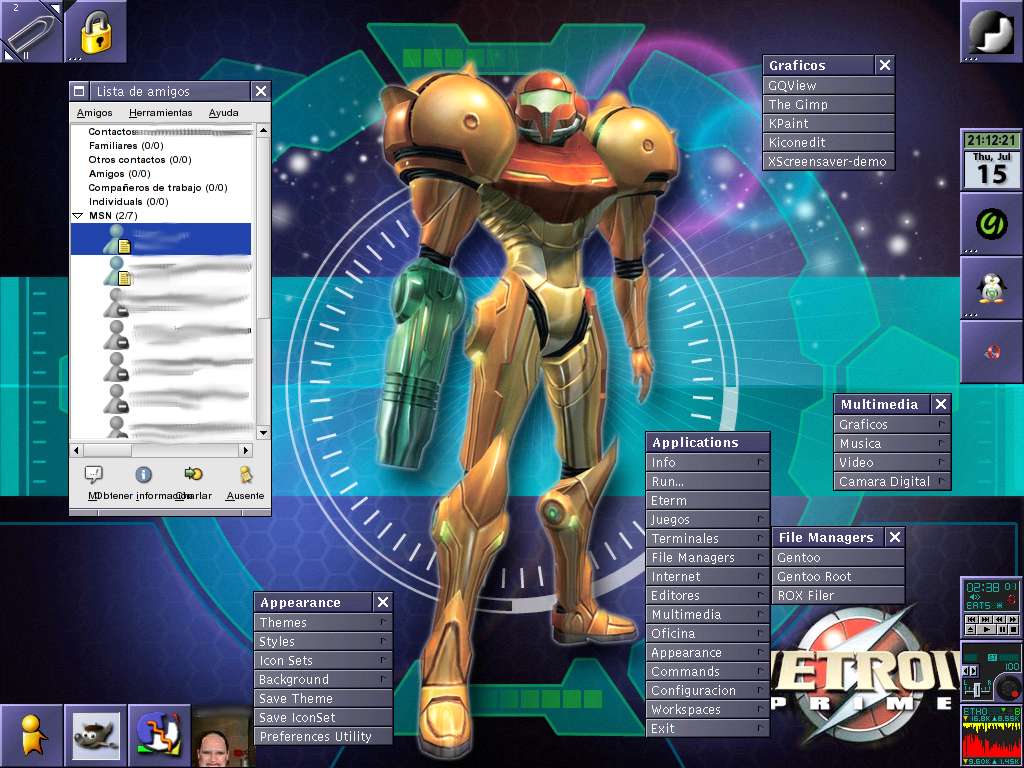1024x768 pixels.
Task: Click the Ausente away icon
Action: pos(246,475)
